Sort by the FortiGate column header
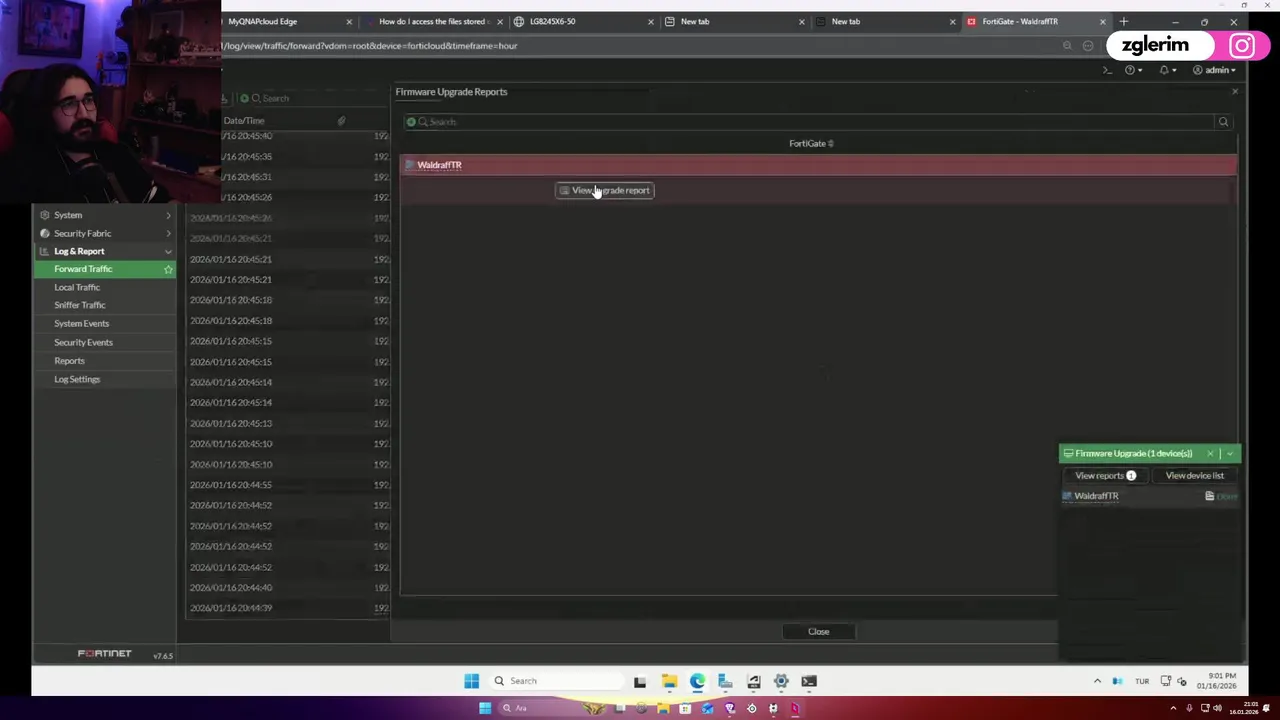Screen dimensions: 1280x720 pos(811,143)
